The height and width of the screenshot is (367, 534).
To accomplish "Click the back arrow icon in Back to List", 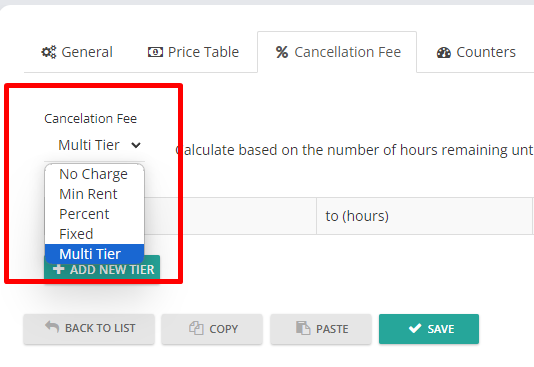I will 52,326.
